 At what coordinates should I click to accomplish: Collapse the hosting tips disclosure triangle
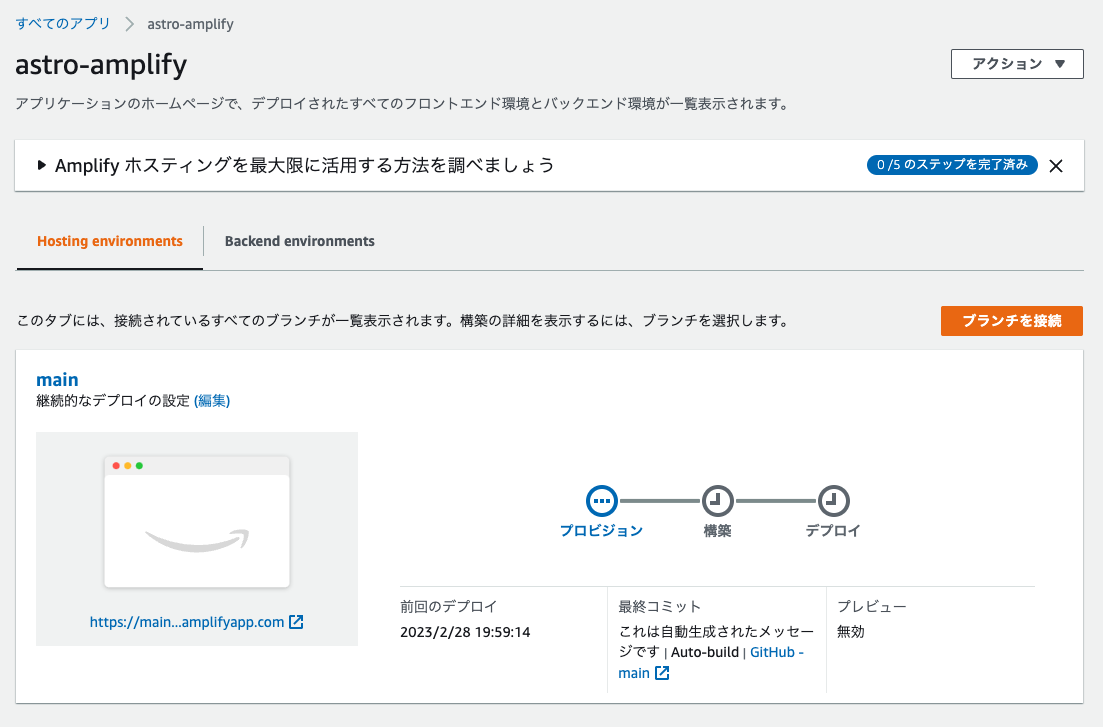point(40,165)
